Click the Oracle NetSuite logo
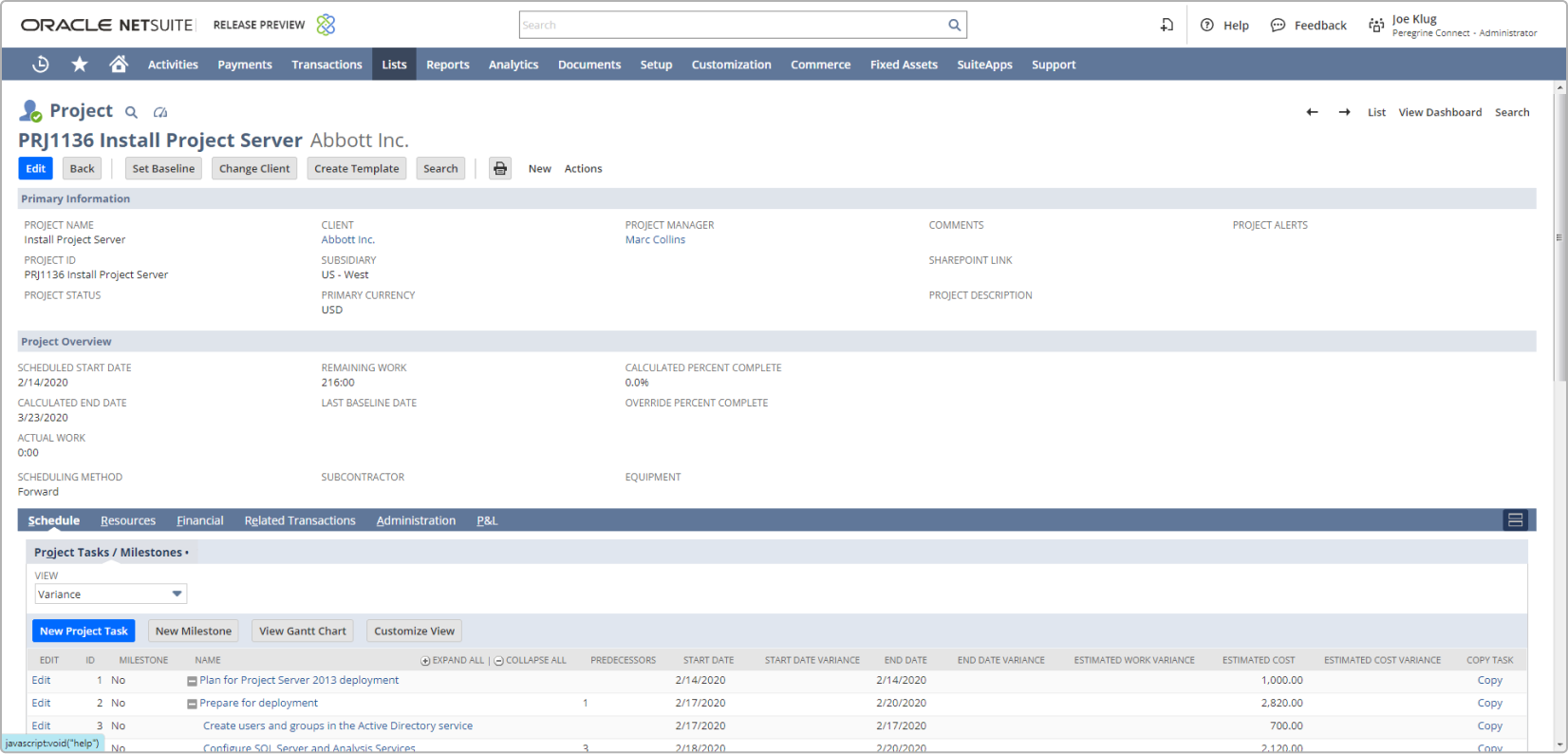The image size is (1568, 754). point(106,25)
